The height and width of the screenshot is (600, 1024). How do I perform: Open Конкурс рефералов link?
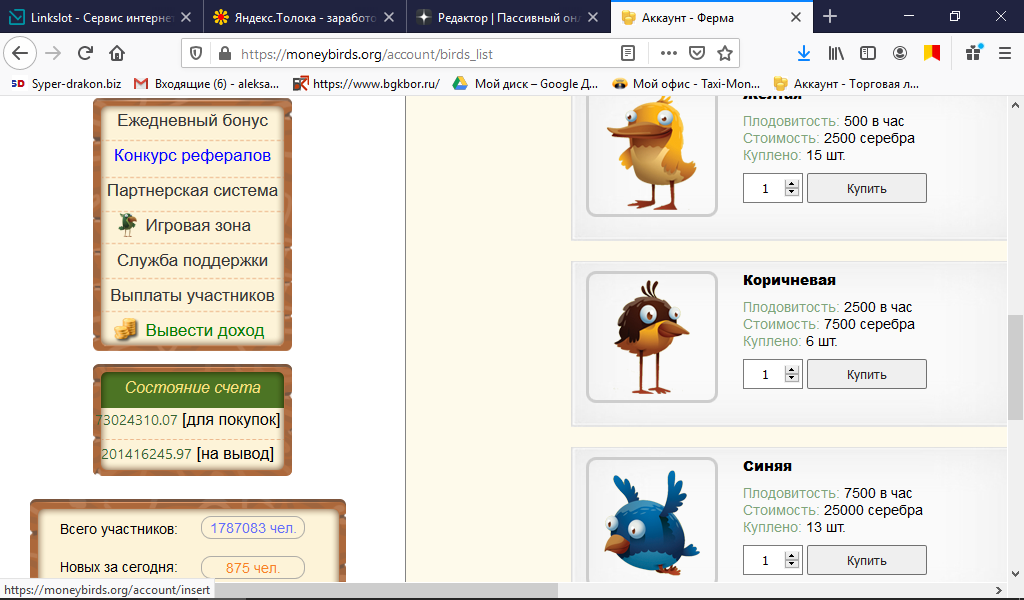[193, 155]
